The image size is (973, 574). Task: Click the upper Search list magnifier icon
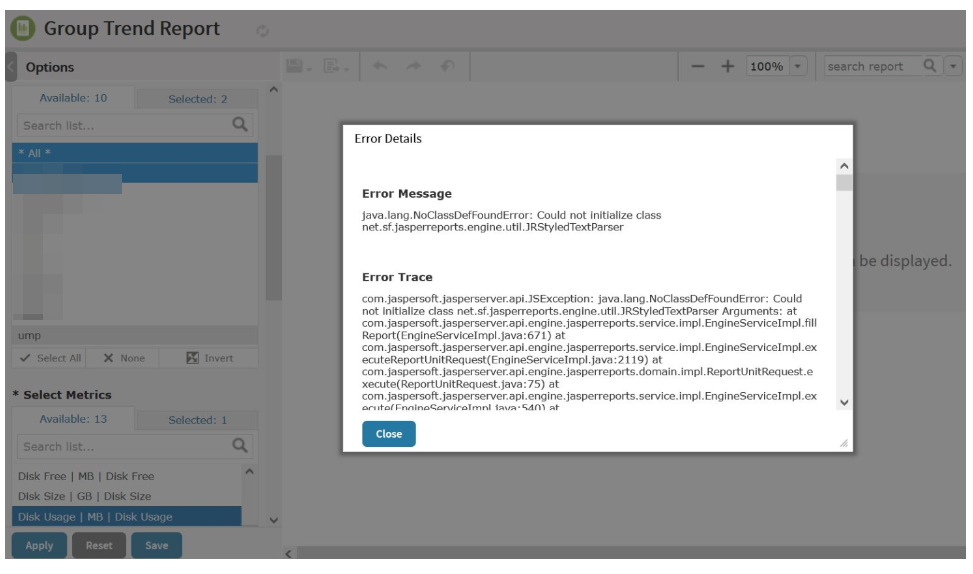click(240, 125)
